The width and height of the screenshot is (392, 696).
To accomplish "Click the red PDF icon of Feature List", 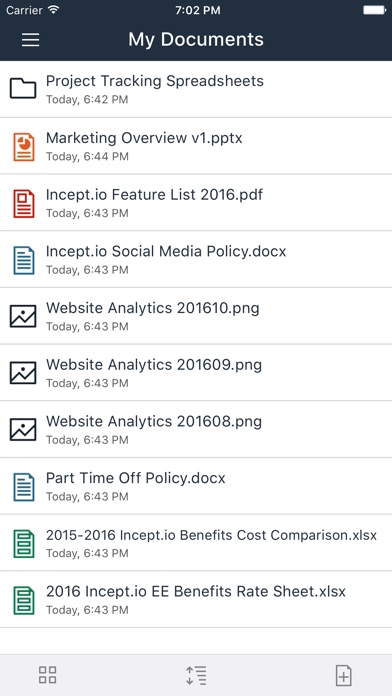I will [x=24, y=203].
